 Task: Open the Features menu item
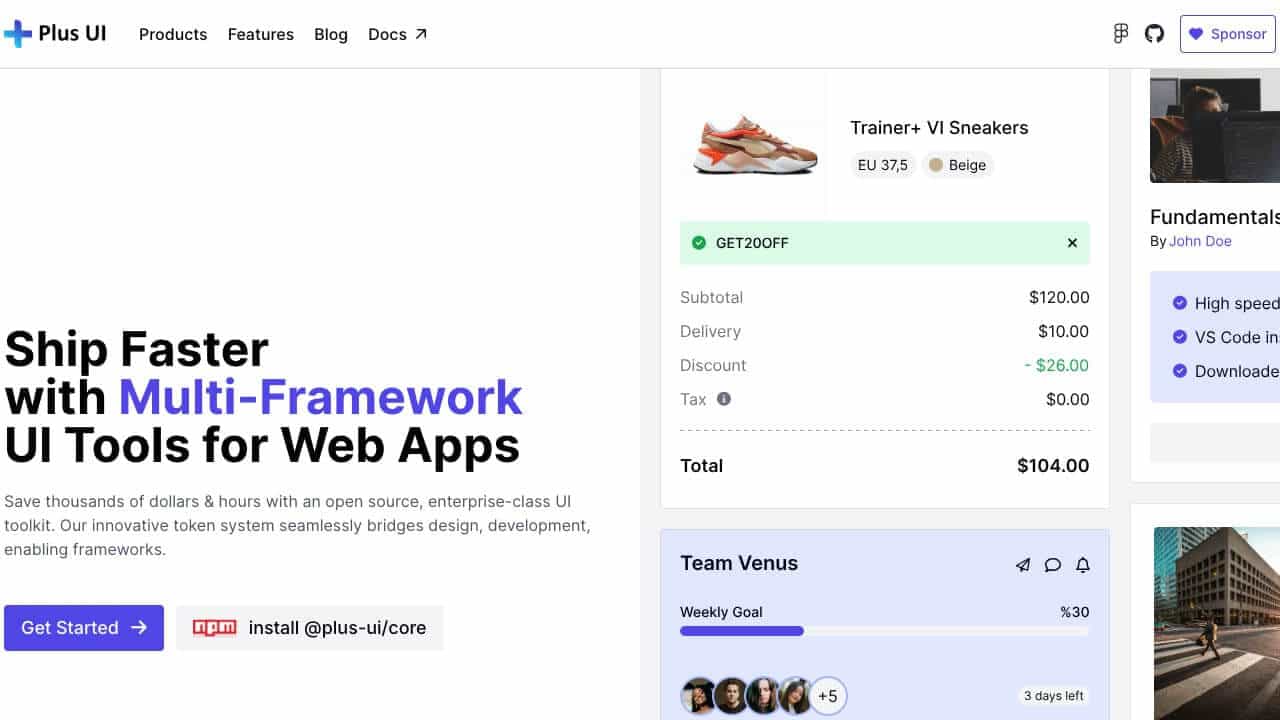[261, 34]
